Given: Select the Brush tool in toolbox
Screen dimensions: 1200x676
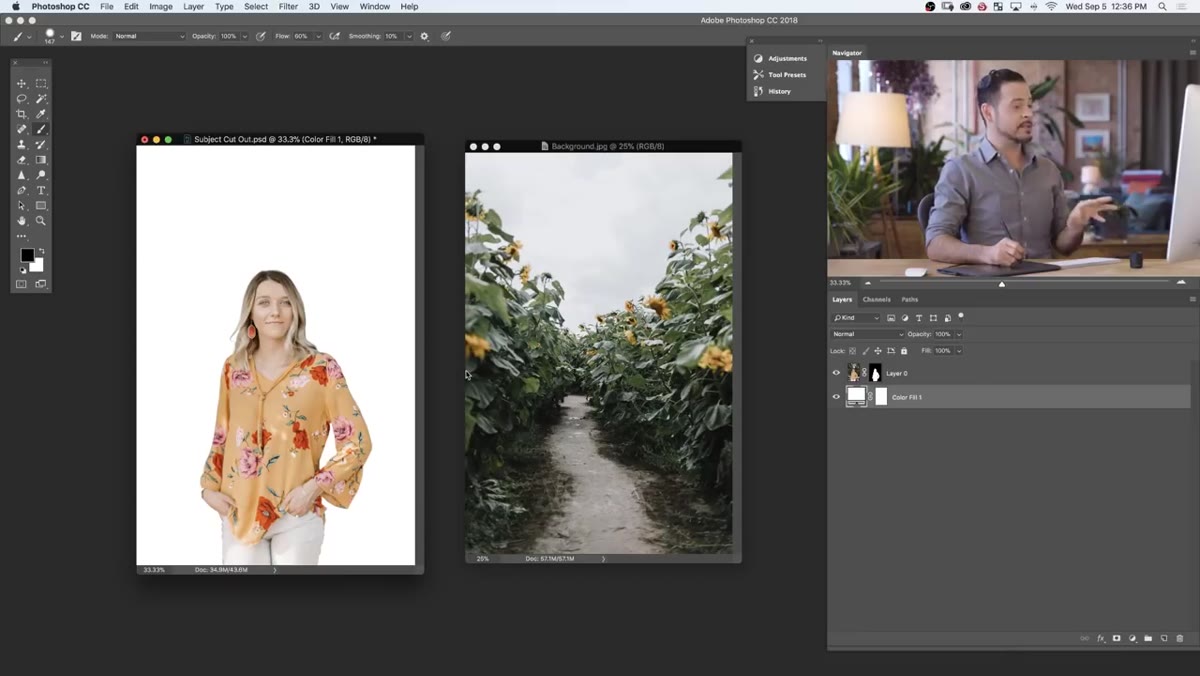Looking at the screenshot, I should coord(41,129).
